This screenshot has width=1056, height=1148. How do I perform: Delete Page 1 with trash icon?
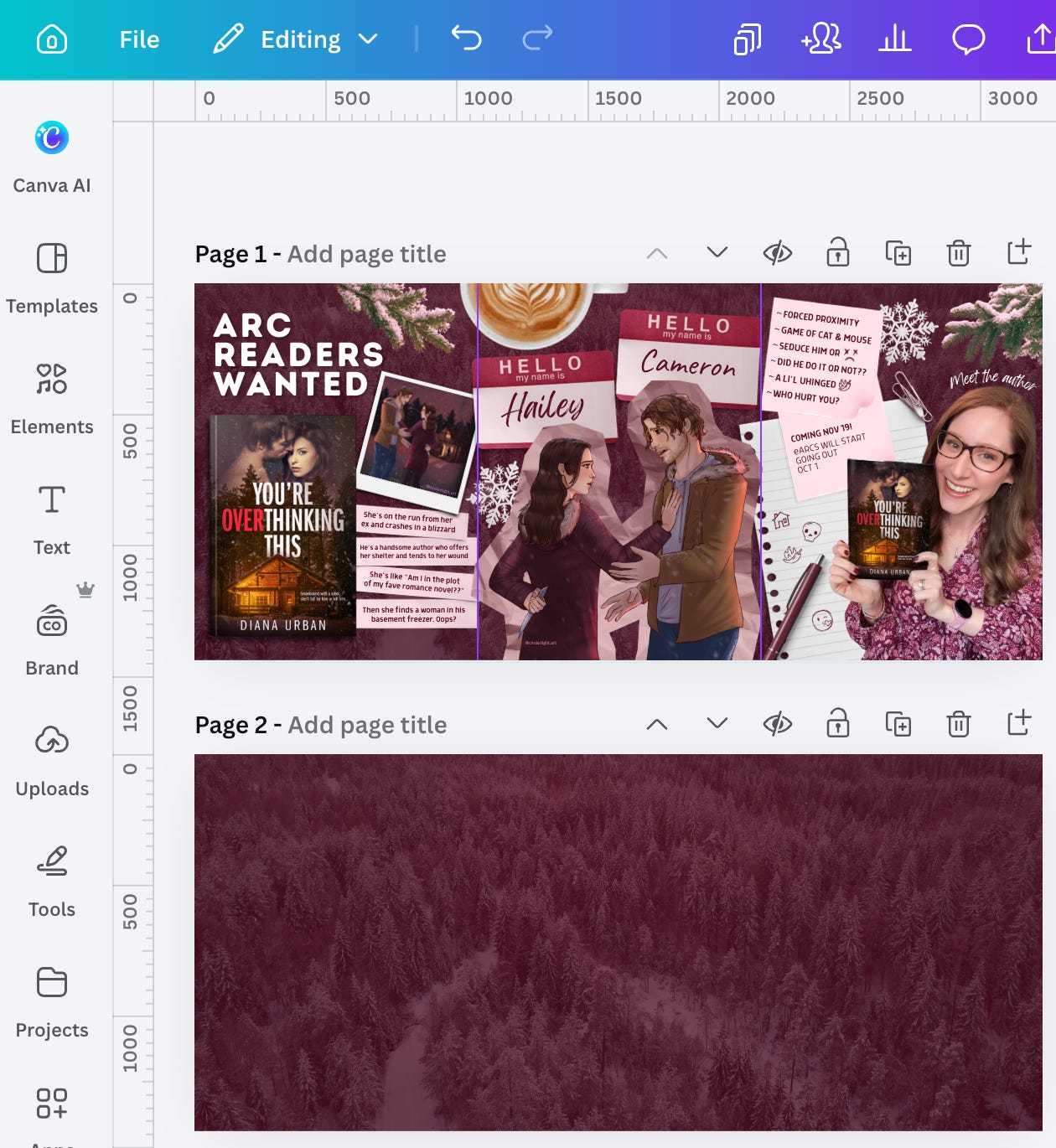coord(959,252)
